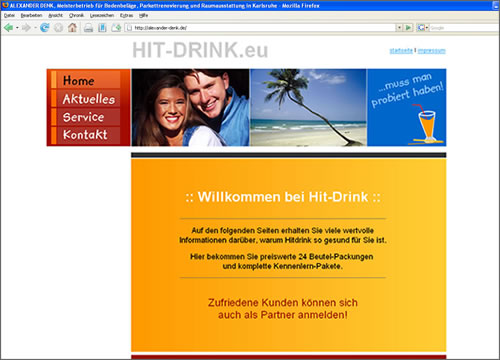Click the Google search engine icon
Viewport: 500px width, 360px height.
(x=421, y=28)
